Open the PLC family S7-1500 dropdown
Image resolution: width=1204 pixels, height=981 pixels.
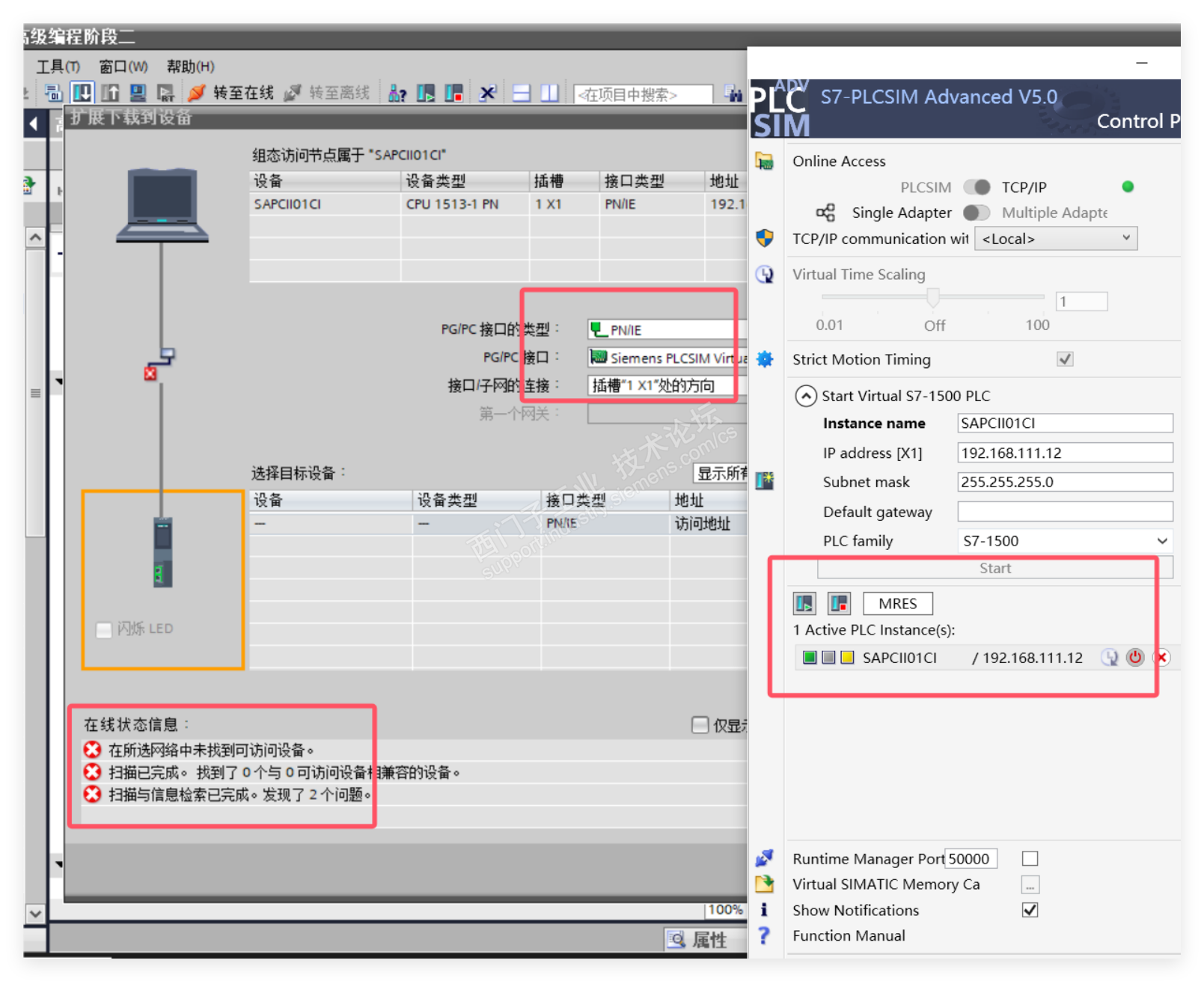[x=1065, y=540]
